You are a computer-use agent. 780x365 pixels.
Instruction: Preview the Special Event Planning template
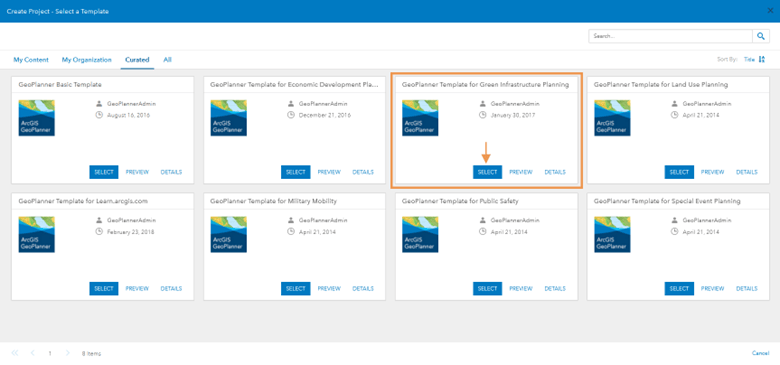pyautogui.click(x=713, y=288)
